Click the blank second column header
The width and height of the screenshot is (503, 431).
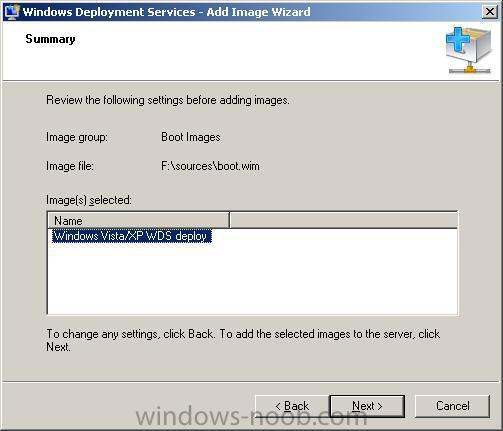click(343, 221)
